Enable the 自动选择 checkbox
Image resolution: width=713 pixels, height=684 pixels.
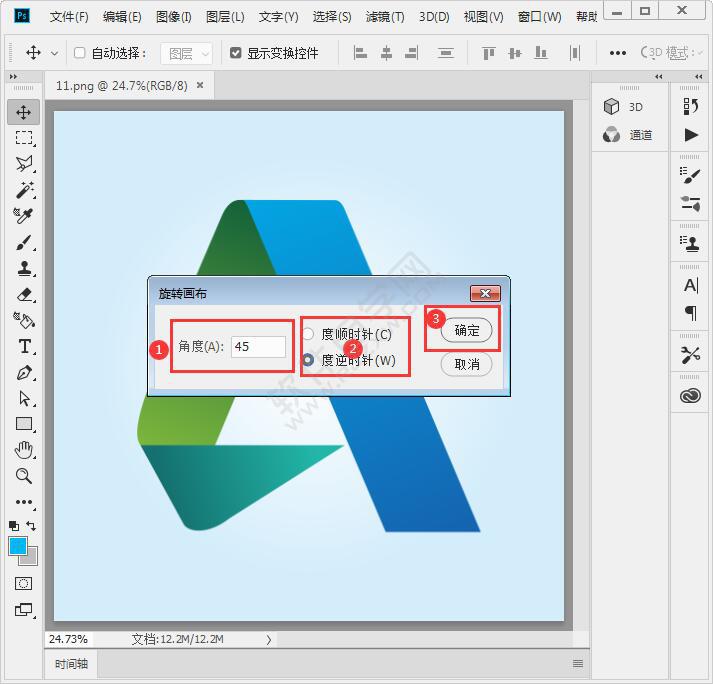80,53
